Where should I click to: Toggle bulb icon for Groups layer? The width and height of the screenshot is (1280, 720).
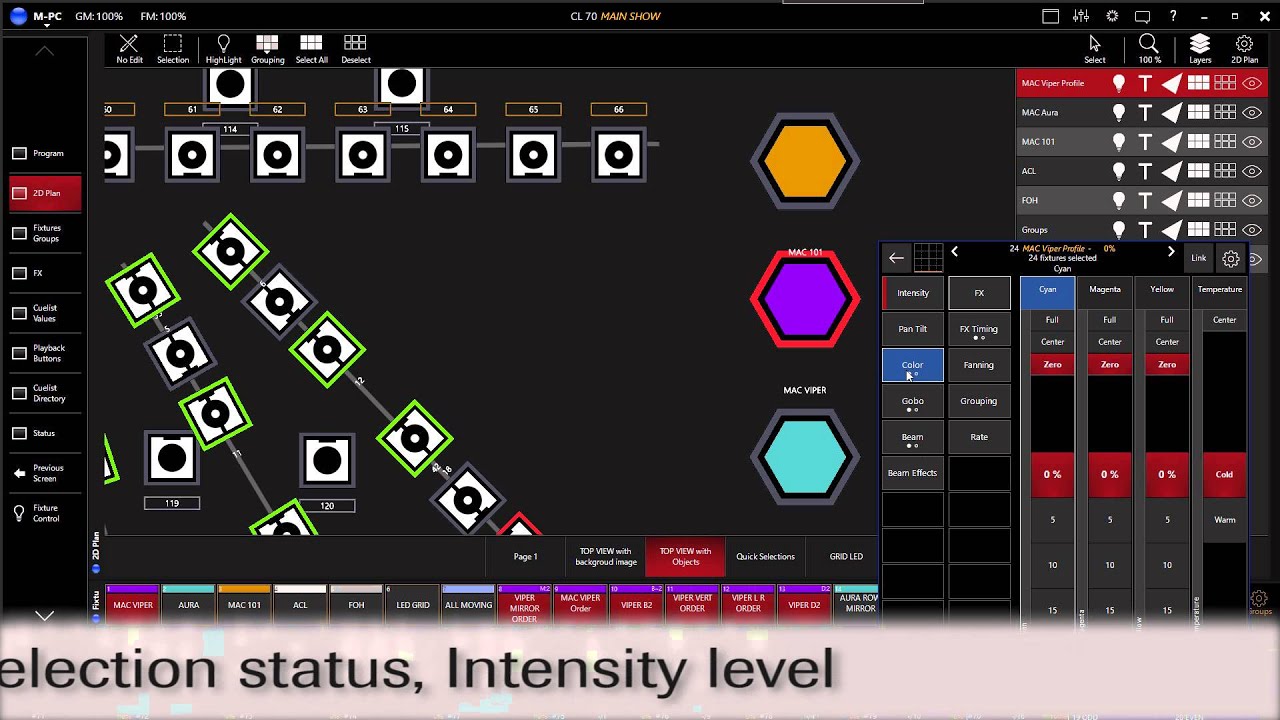pyautogui.click(x=1119, y=229)
